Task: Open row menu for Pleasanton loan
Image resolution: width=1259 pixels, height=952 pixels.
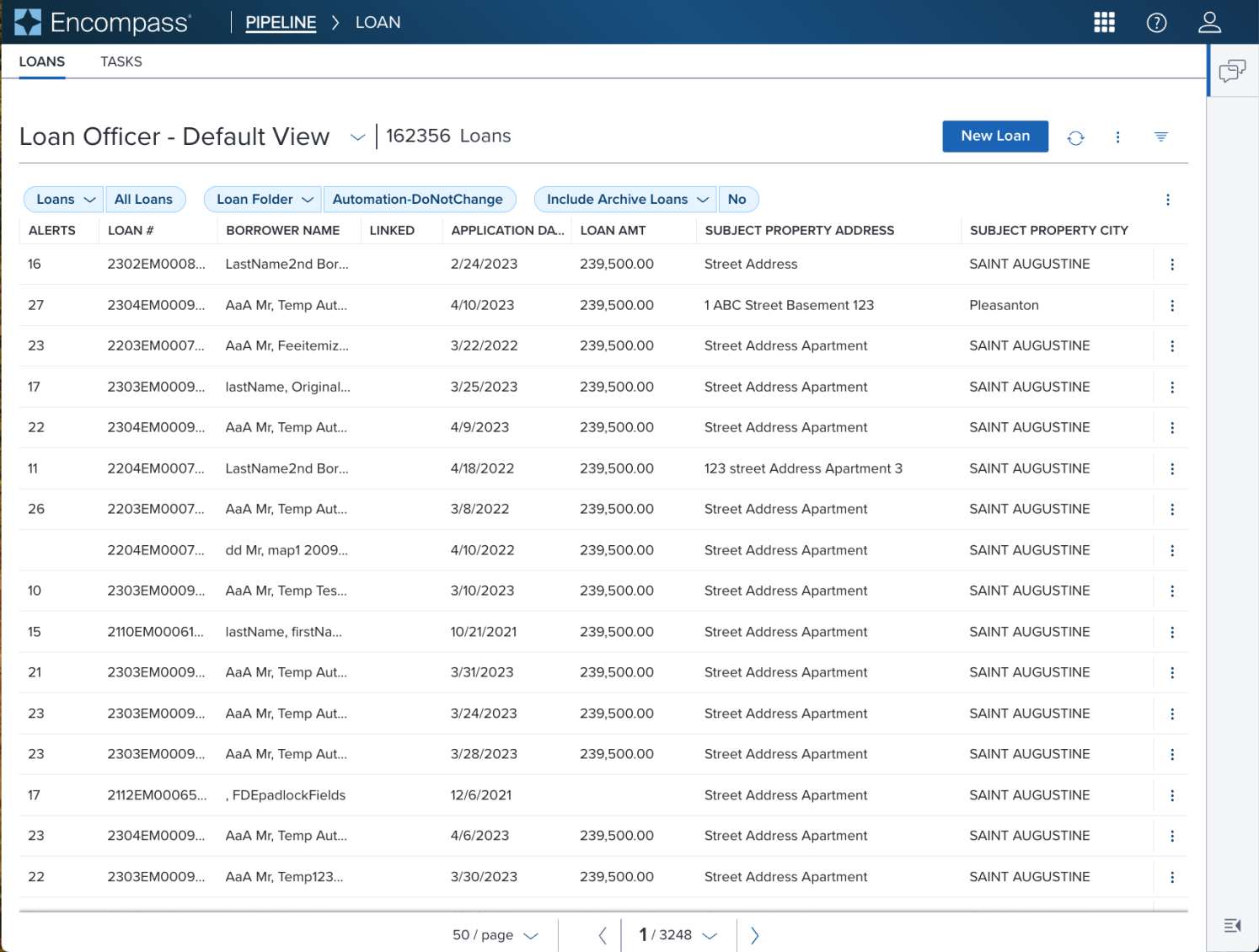Action: click(1171, 306)
